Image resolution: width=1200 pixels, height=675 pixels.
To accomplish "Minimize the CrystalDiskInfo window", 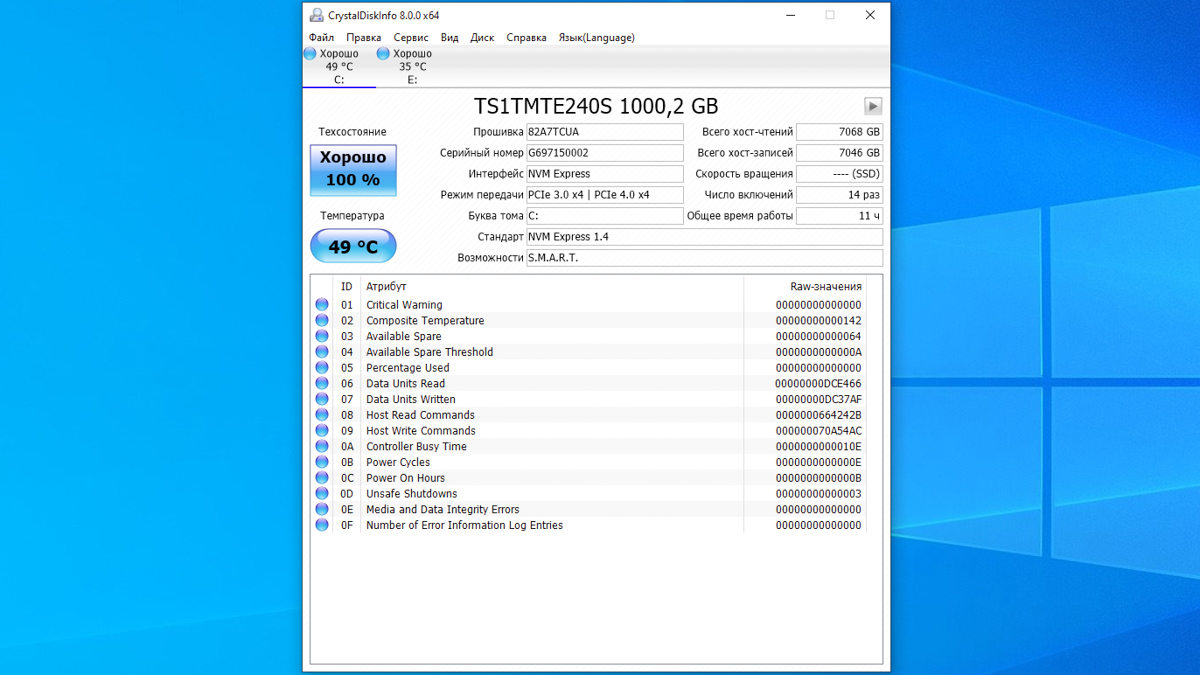I will 791,15.
